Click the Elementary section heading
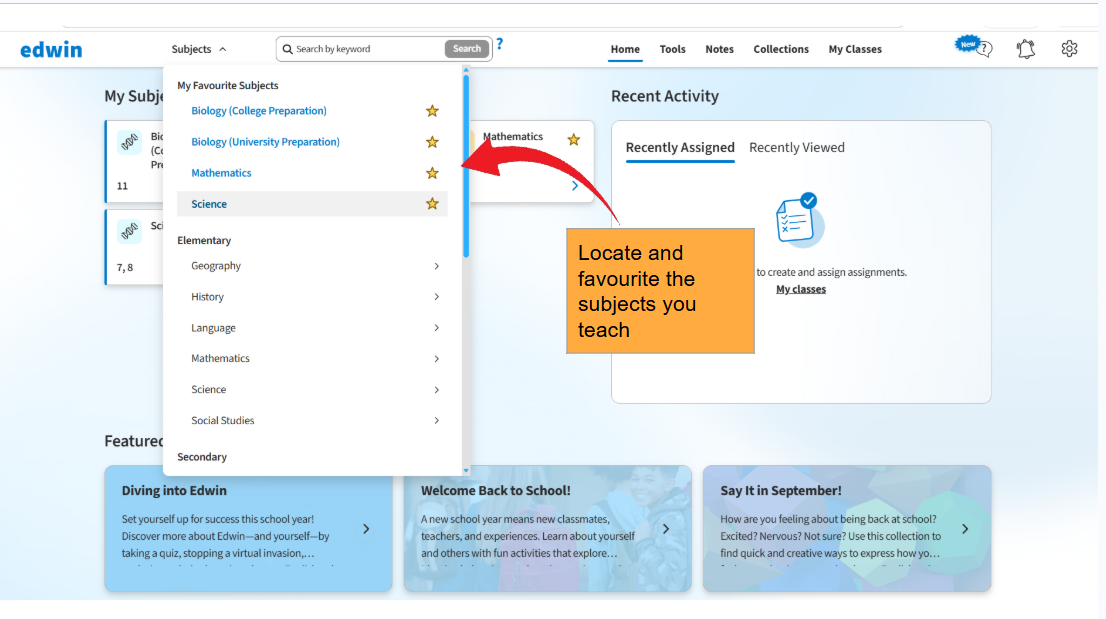This screenshot has width=1106, height=619. [204, 240]
